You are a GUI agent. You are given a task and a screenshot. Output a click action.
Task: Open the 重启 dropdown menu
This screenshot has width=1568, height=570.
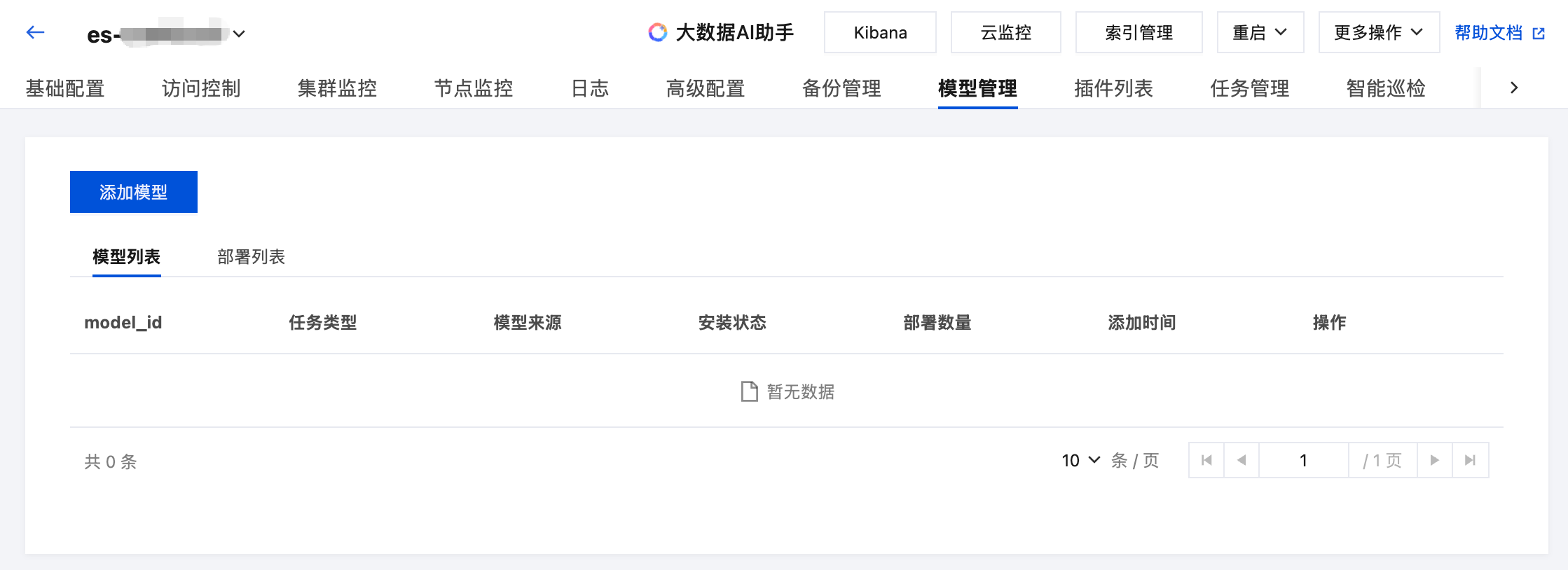coord(1260,32)
